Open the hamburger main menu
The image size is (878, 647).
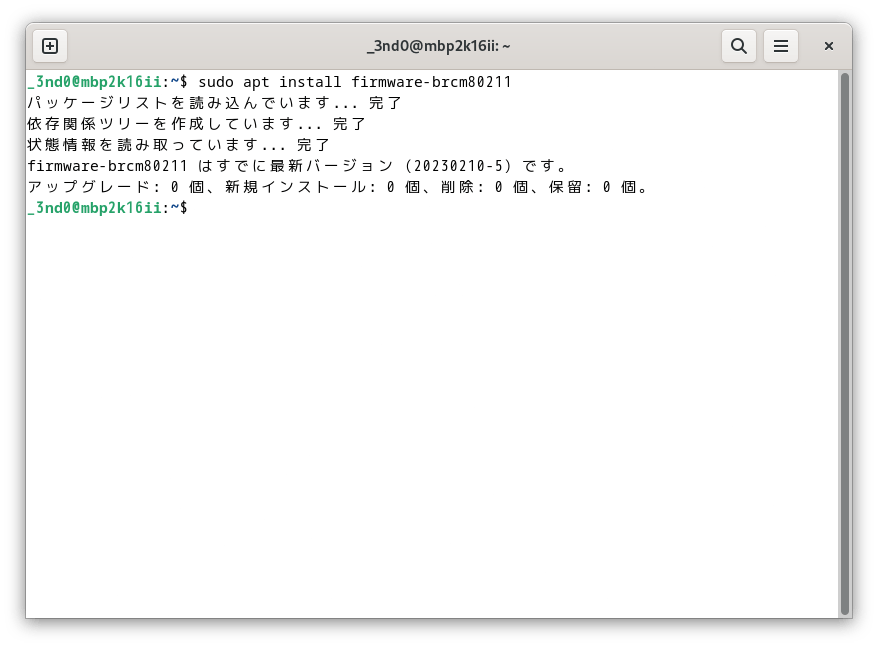click(781, 46)
